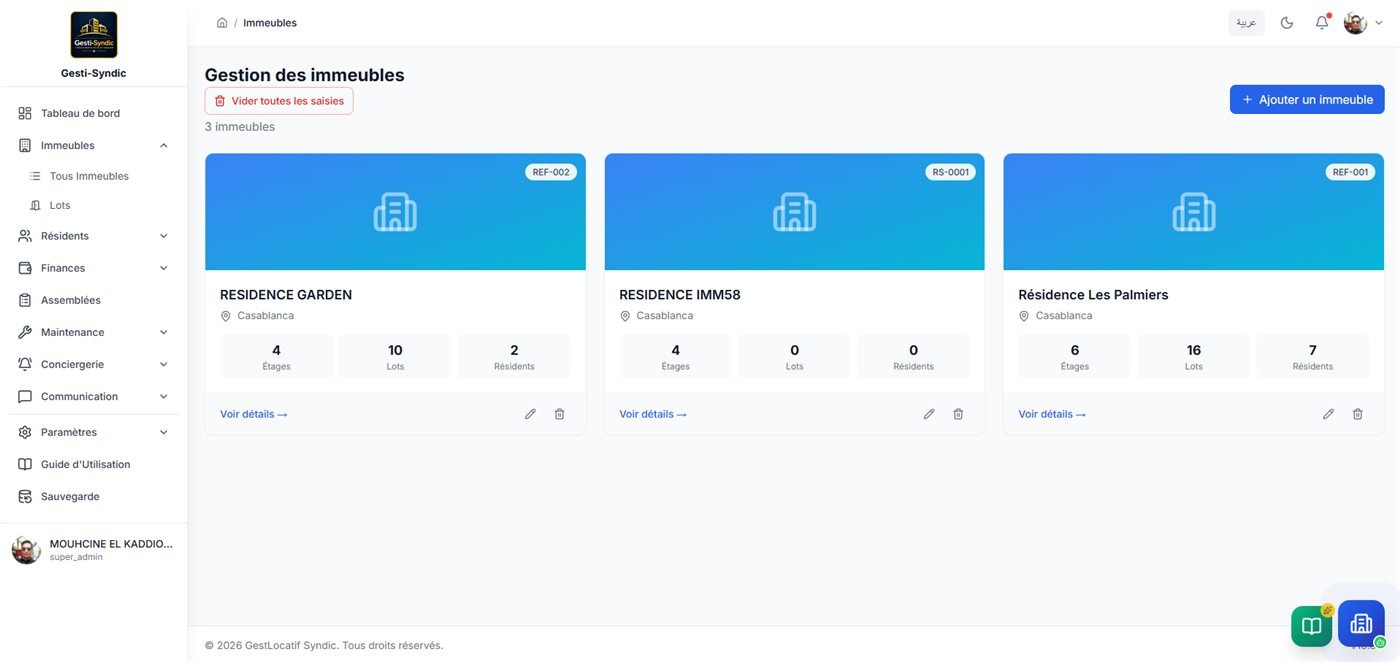Viewport: 1400px width, 662px height.
Task: Click the REF-001 badge
Action: pyautogui.click(x=1350, y=172)
